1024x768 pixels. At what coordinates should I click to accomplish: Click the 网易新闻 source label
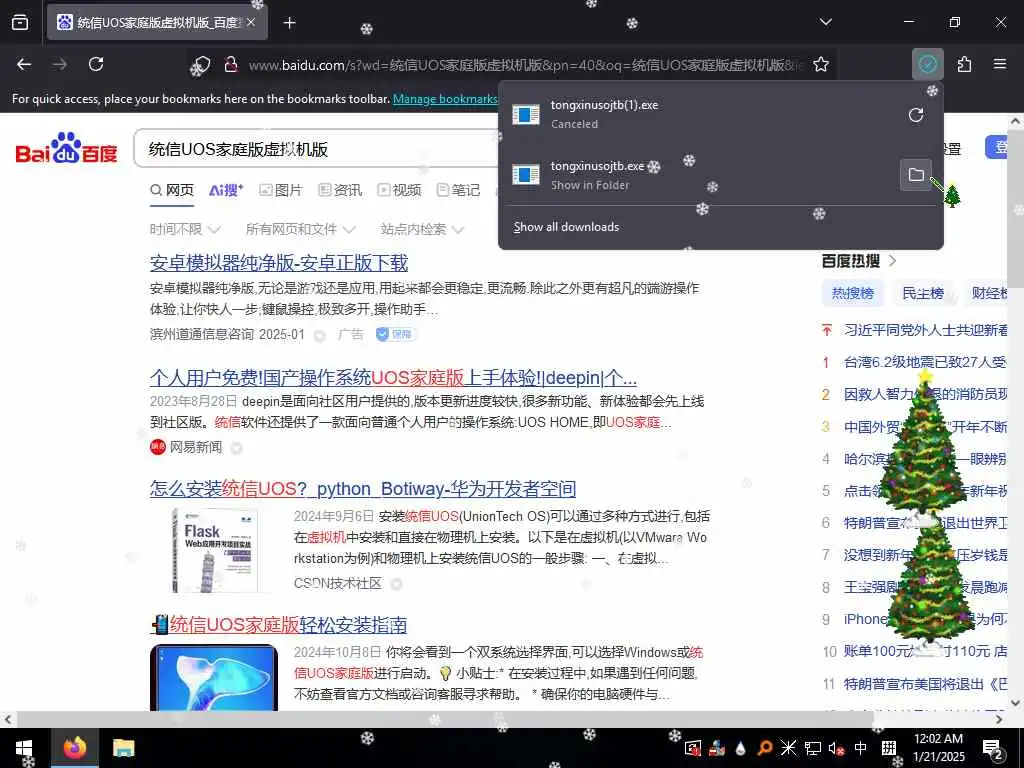[196, 447]
